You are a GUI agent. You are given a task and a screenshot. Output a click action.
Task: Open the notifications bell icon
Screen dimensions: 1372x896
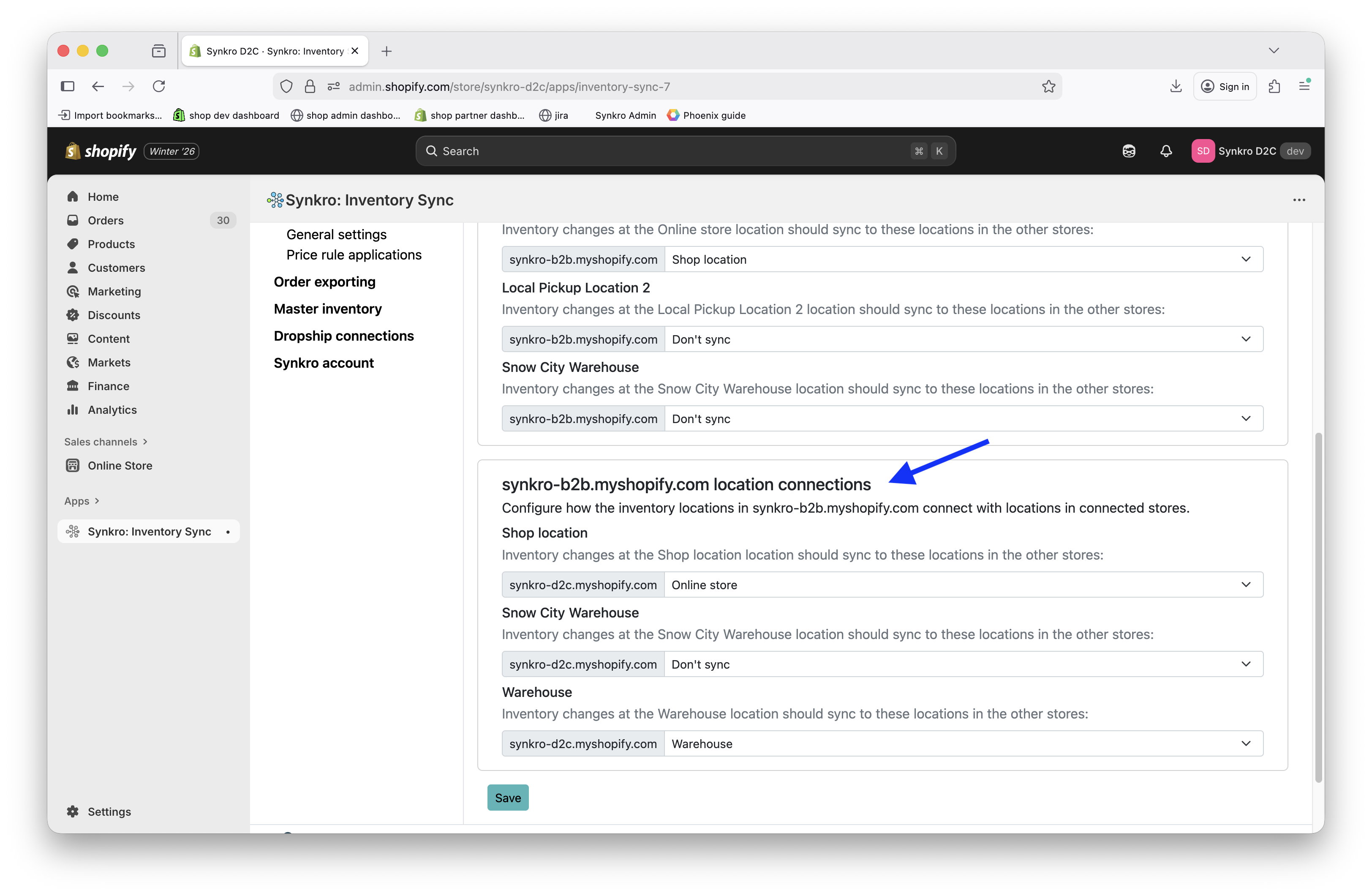pos(1165,151)
